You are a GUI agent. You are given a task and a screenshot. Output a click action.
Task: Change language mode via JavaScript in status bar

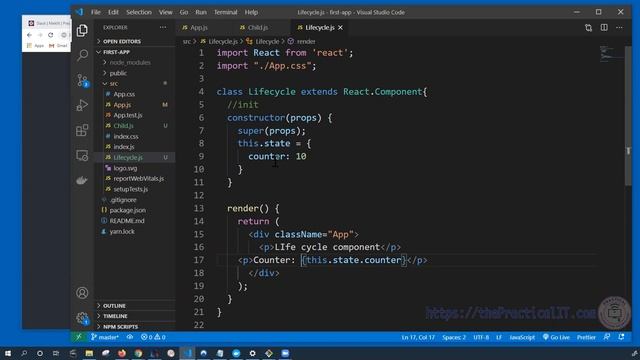(522, 337)
